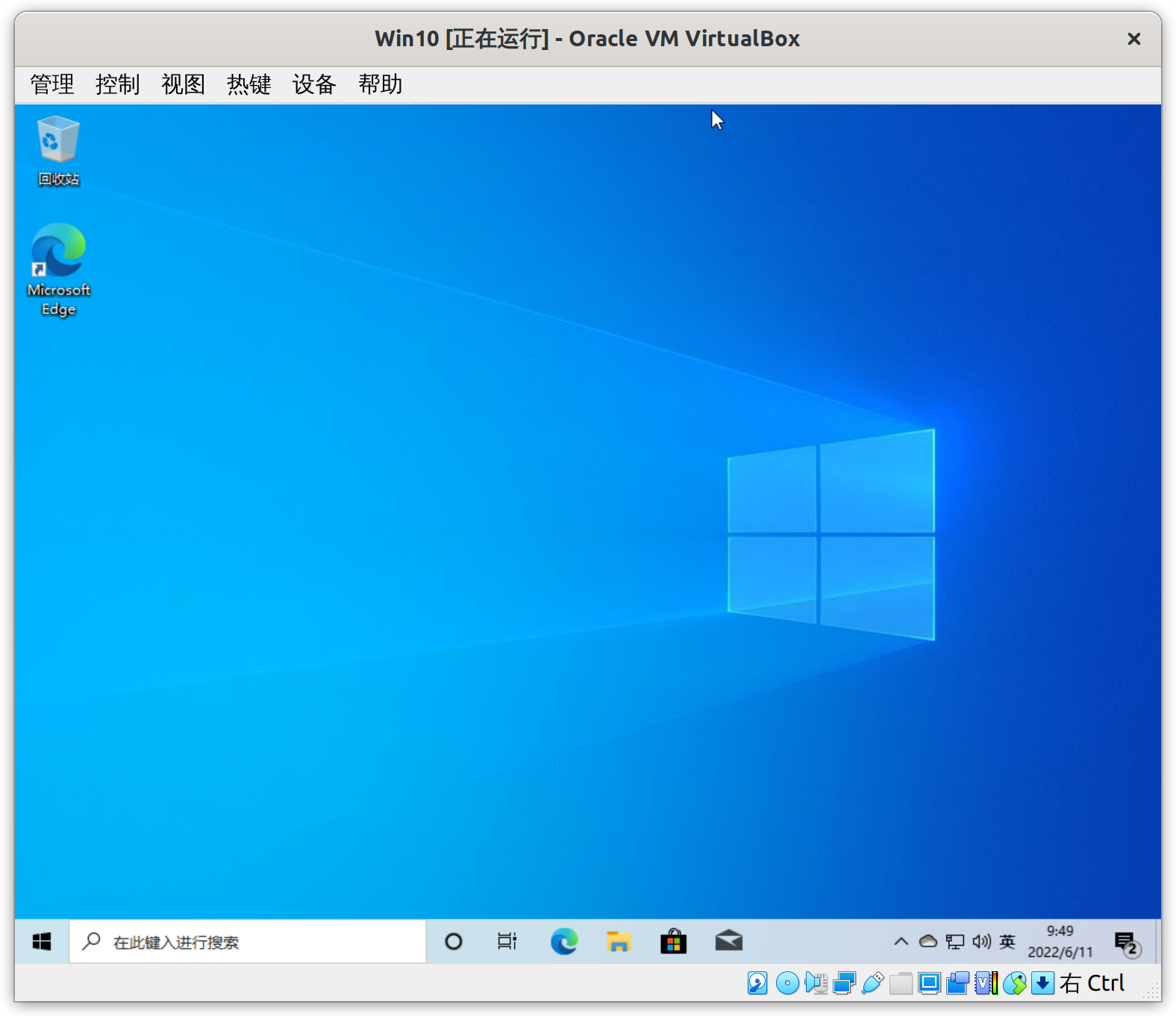Image resolution: width=1176 pixels, height=1016 pixels.
Task: Open the 视图 menu
Action: coord(184,84)
